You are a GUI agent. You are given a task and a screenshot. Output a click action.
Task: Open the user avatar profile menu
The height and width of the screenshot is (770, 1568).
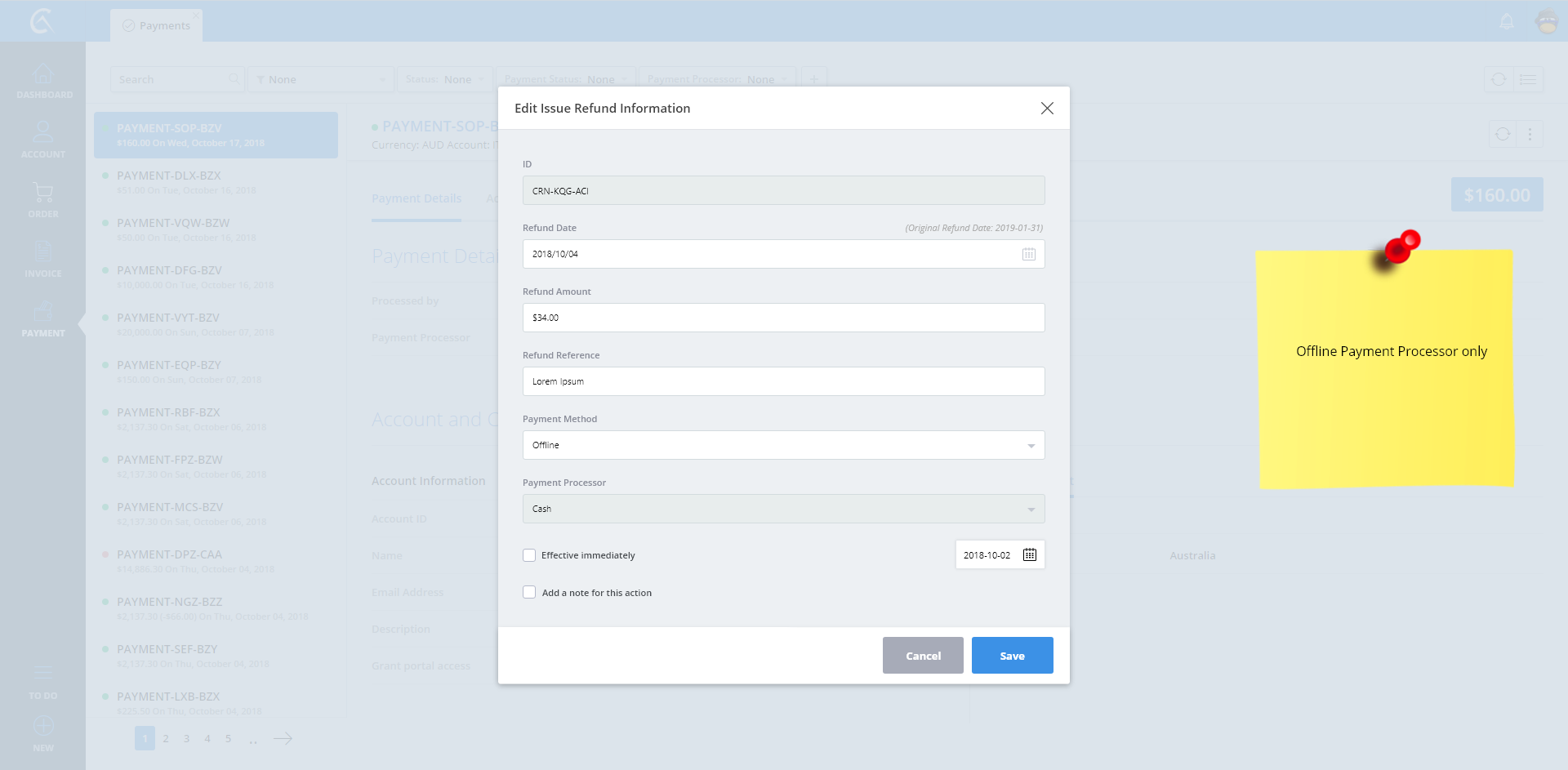coord(1547,22)
